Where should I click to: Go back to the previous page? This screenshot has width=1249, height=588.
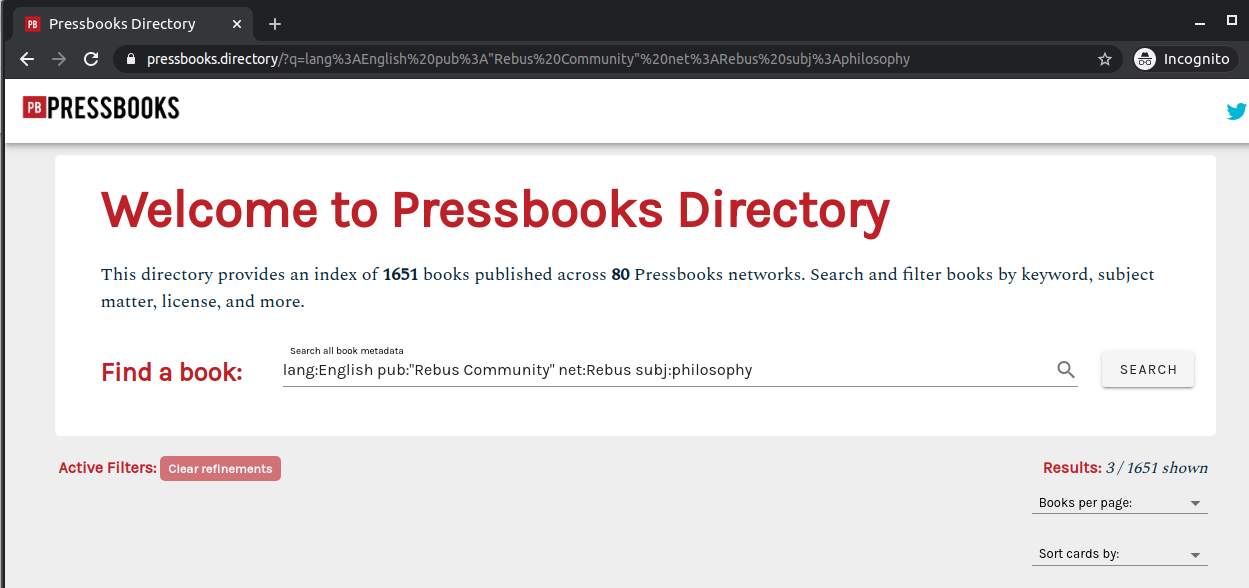point(27,59)
